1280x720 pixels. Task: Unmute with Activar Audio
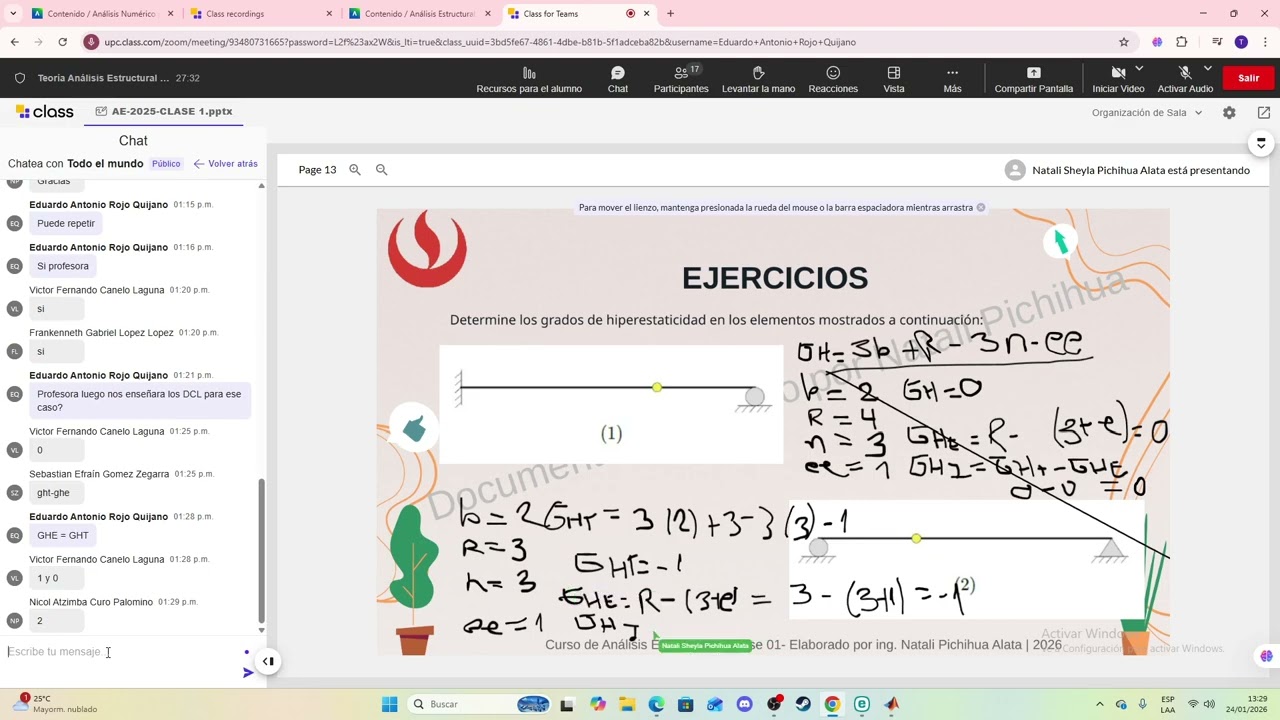pyautogui.click(x=1185, y=80)
